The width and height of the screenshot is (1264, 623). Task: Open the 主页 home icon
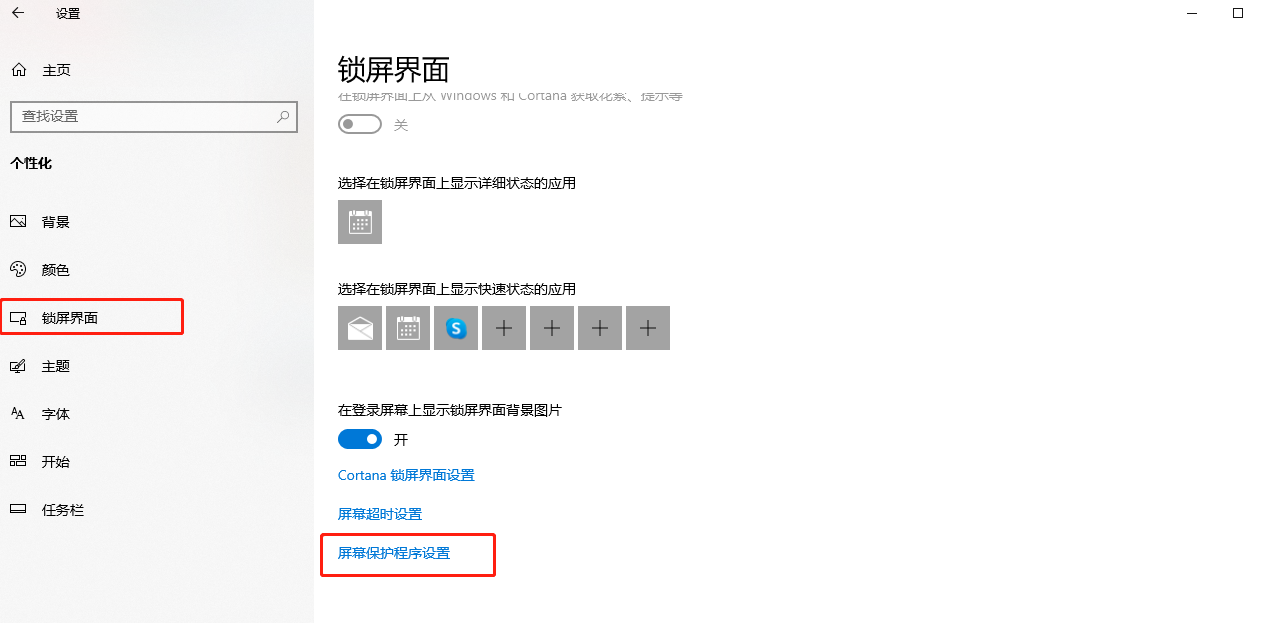(18, 70)
